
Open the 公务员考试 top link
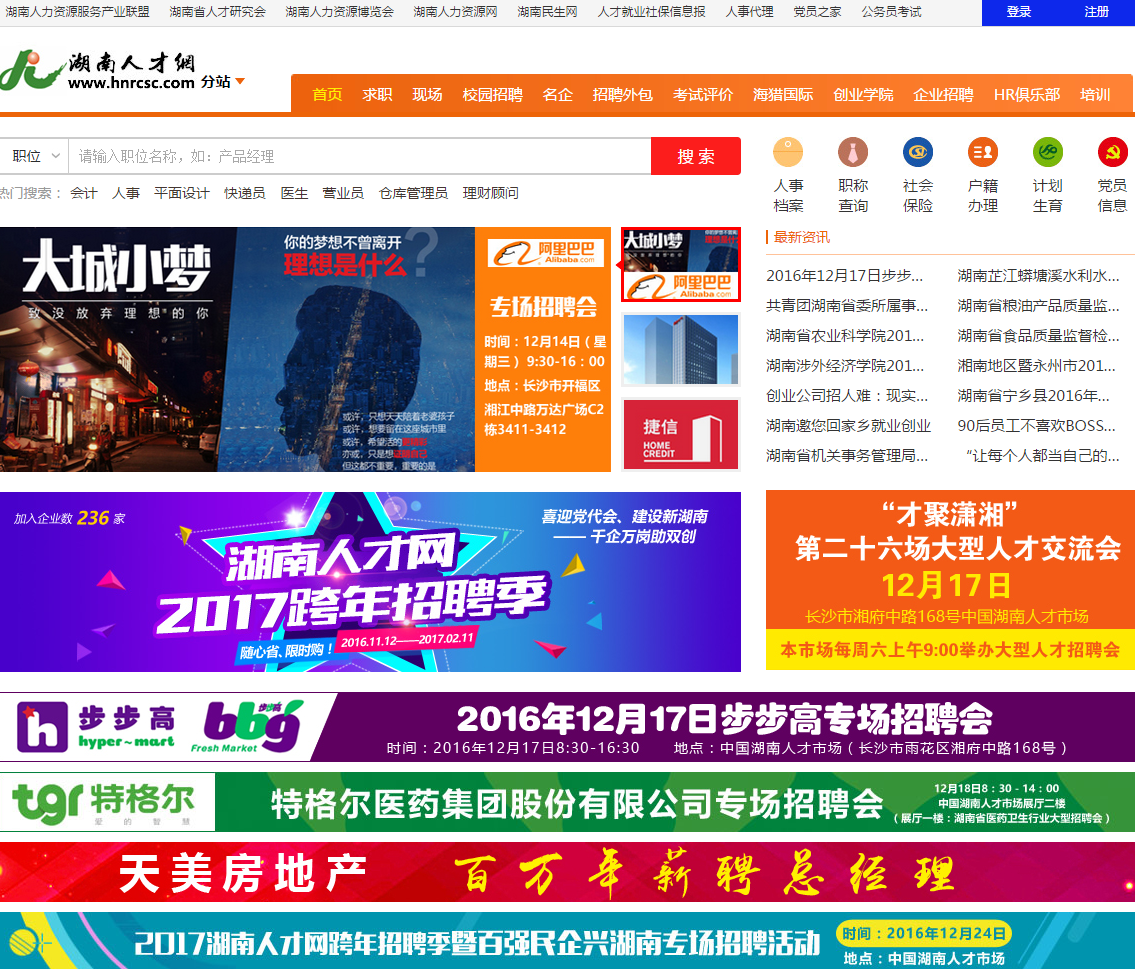coord(891,12)
